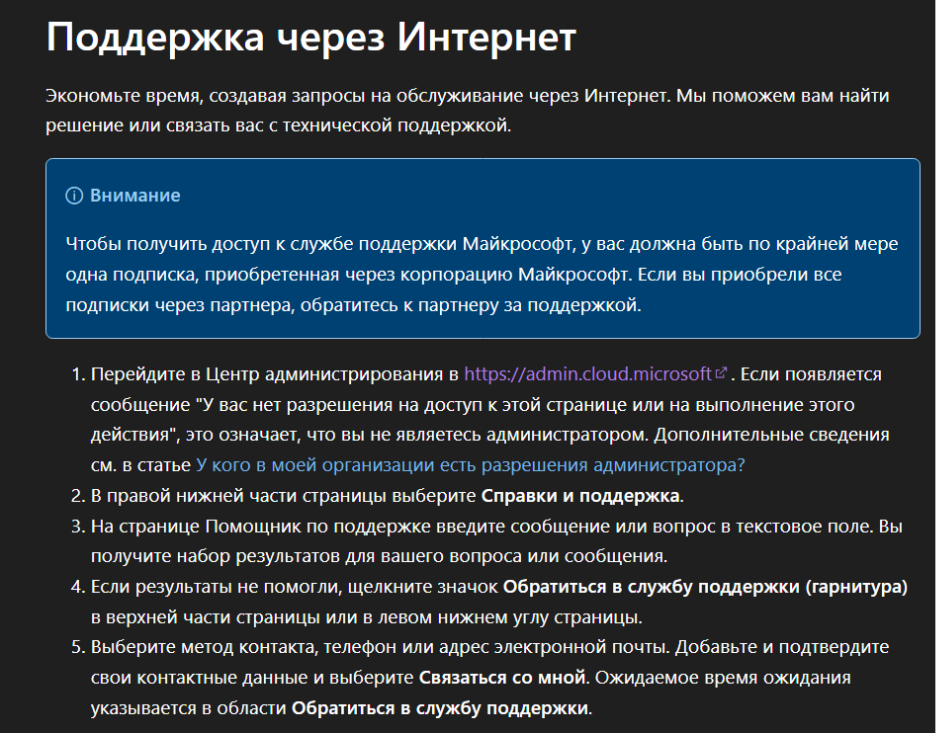Click the Внимание note title
The width and height of the screenshot is (936, 733).
(135, 196)
